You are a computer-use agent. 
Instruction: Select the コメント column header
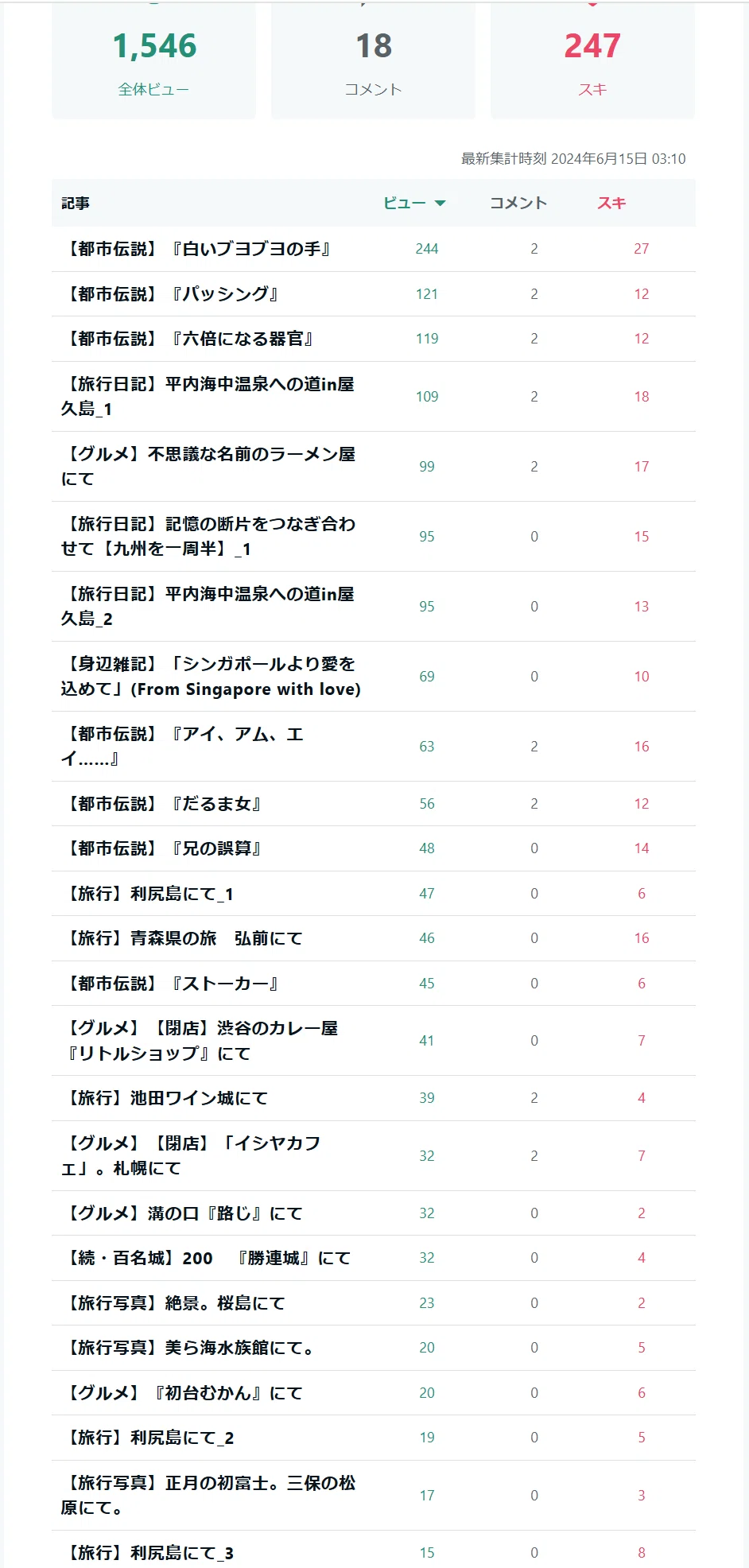[518, 204]
